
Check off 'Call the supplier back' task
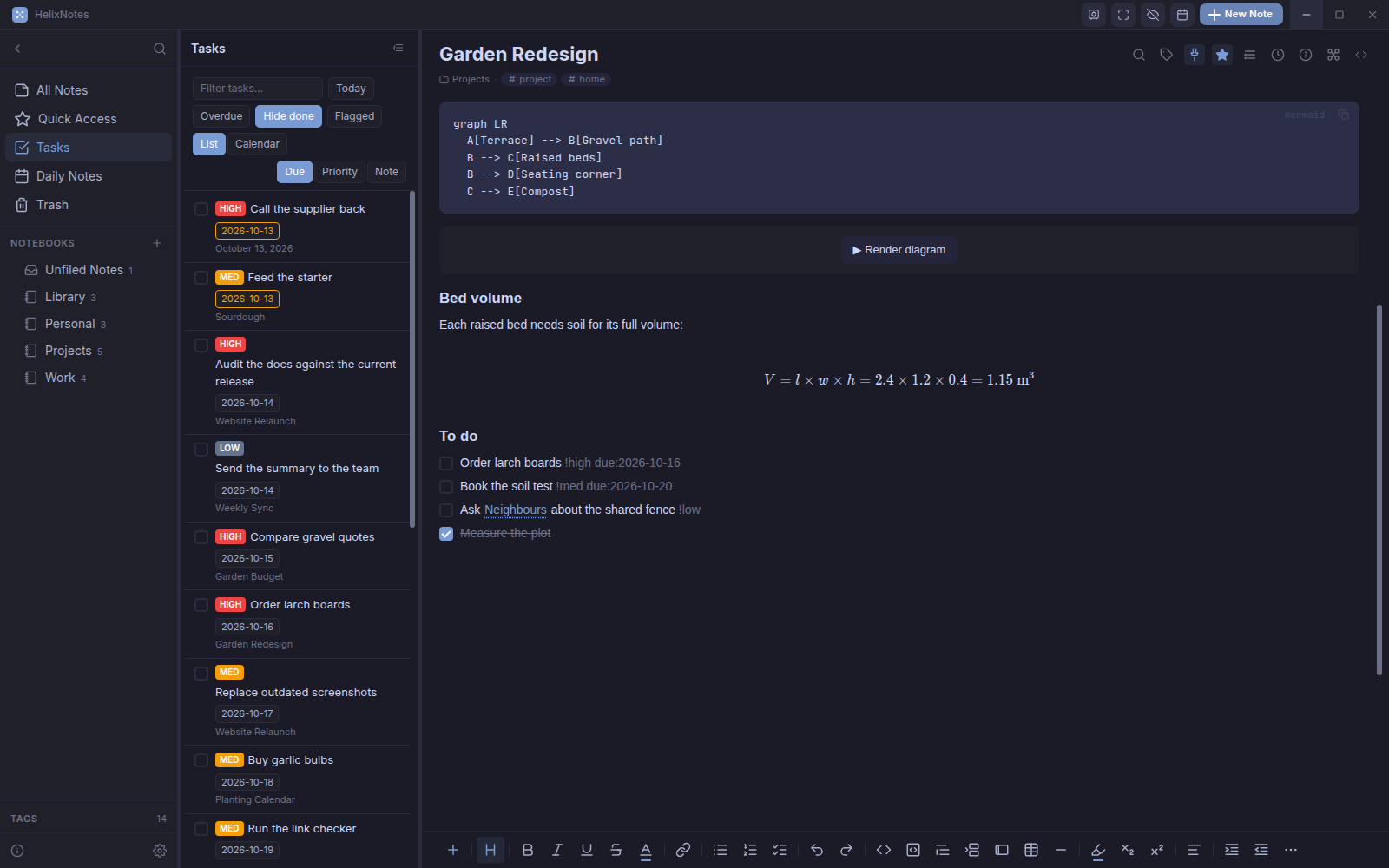201,209
